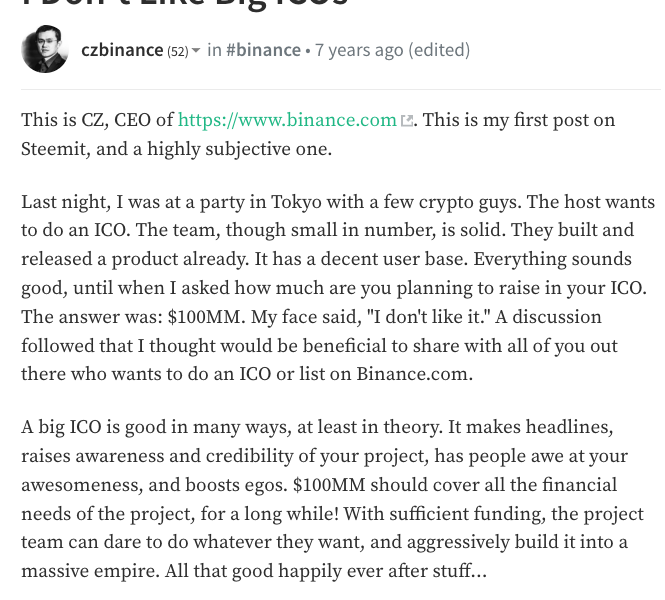This screenshot has width=665, height=600.
Task: Click the 7 years ago timestamp
Action: pos(359,50)
